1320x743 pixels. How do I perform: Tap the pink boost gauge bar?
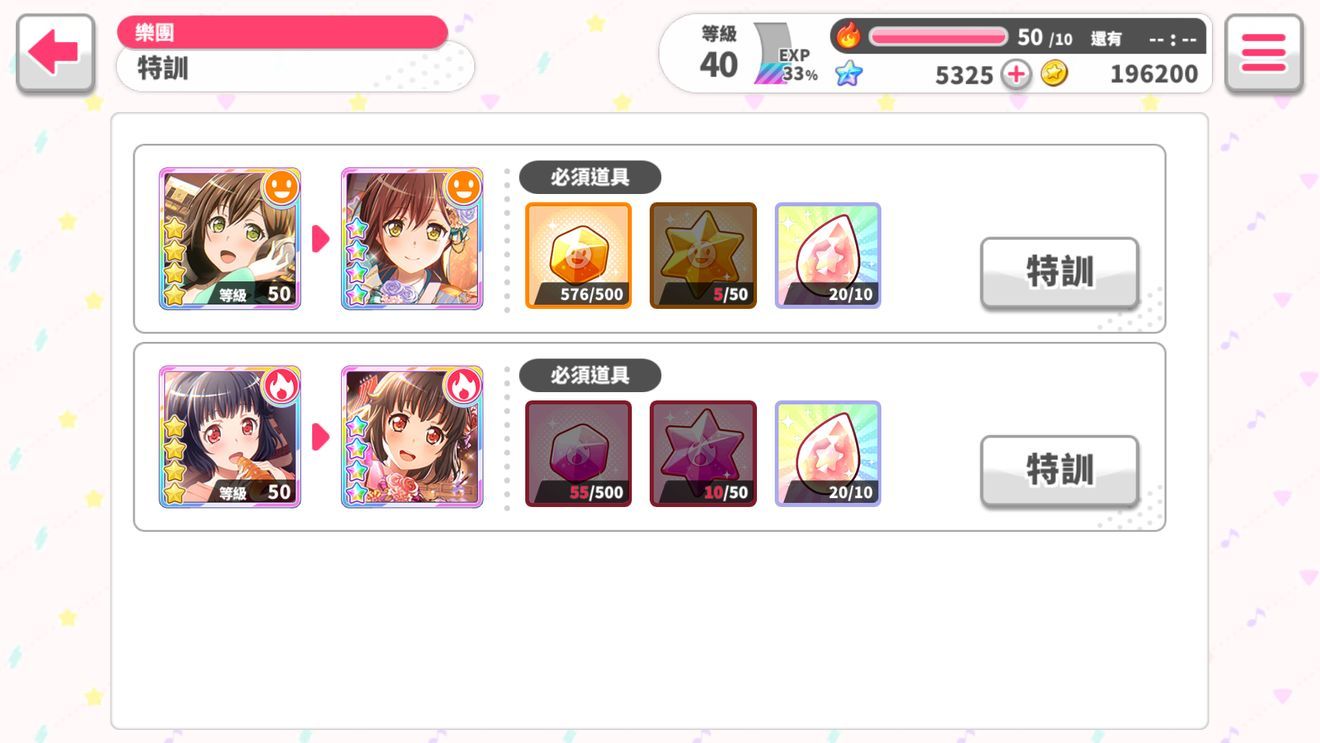(x=938, y=37)
